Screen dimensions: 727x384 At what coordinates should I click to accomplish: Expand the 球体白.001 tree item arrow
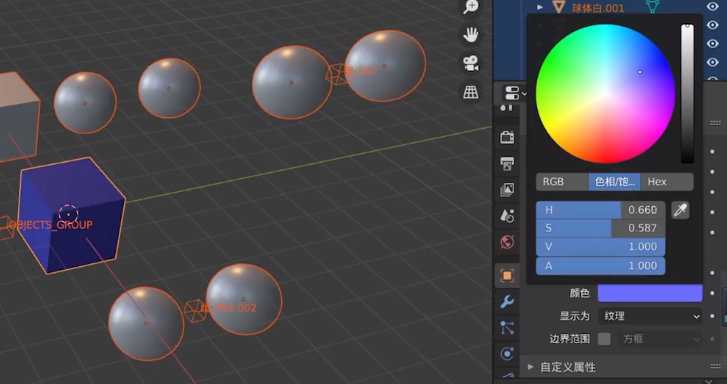point(540,7)
